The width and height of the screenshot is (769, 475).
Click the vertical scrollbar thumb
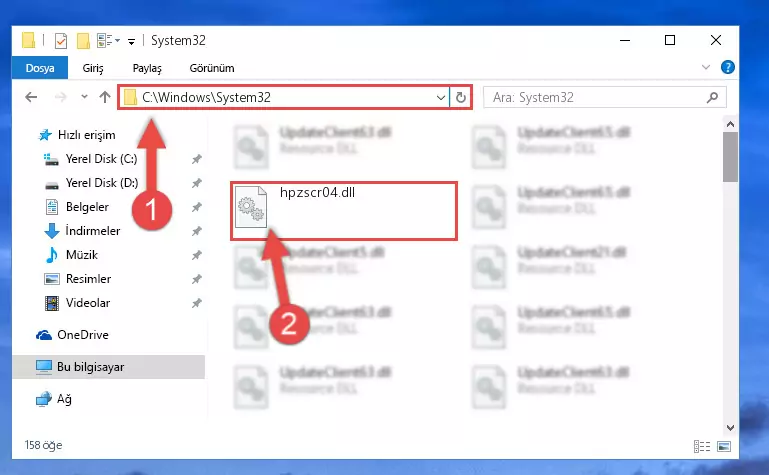[730, 157]
